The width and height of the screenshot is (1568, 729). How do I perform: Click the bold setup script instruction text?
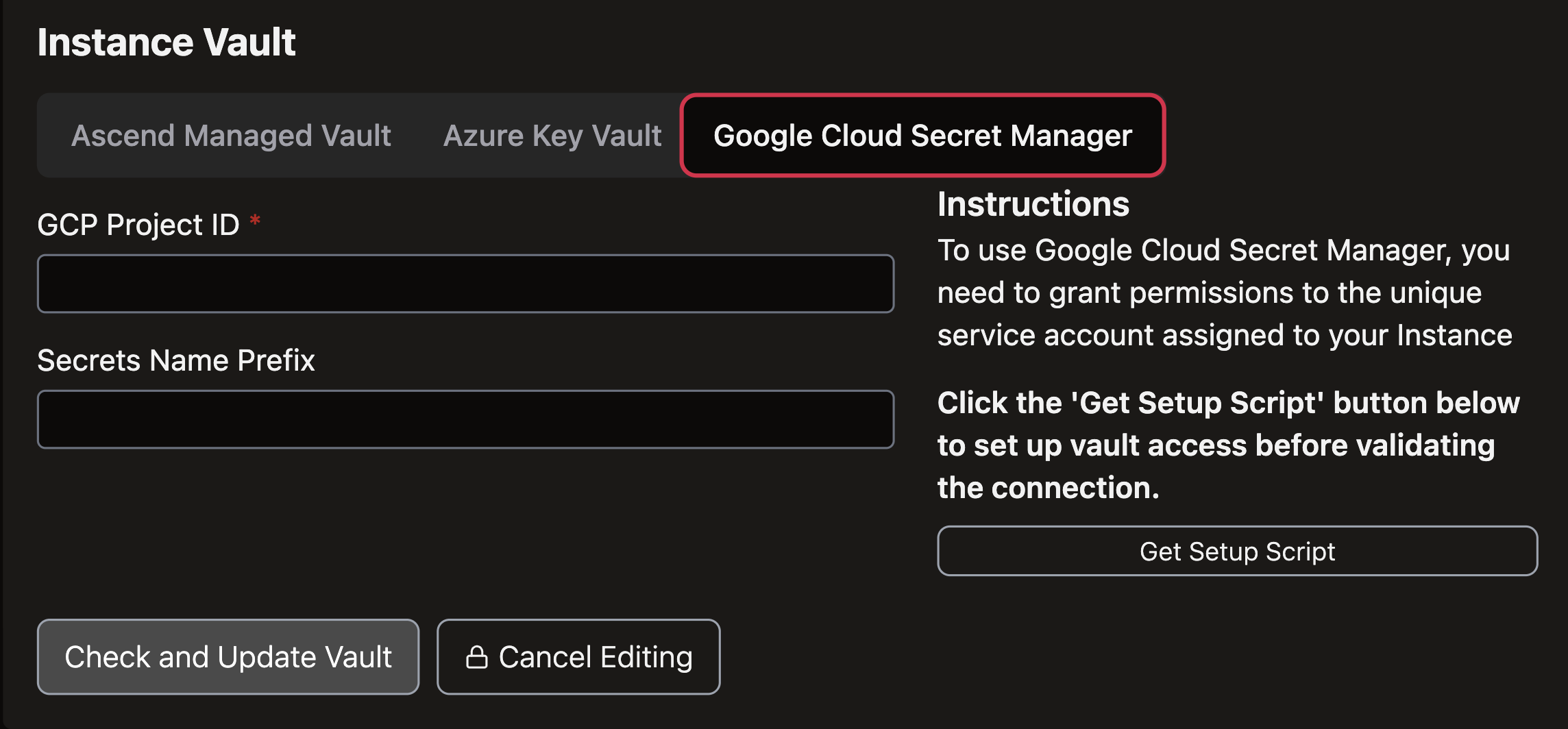click(x=1228, y=445)
